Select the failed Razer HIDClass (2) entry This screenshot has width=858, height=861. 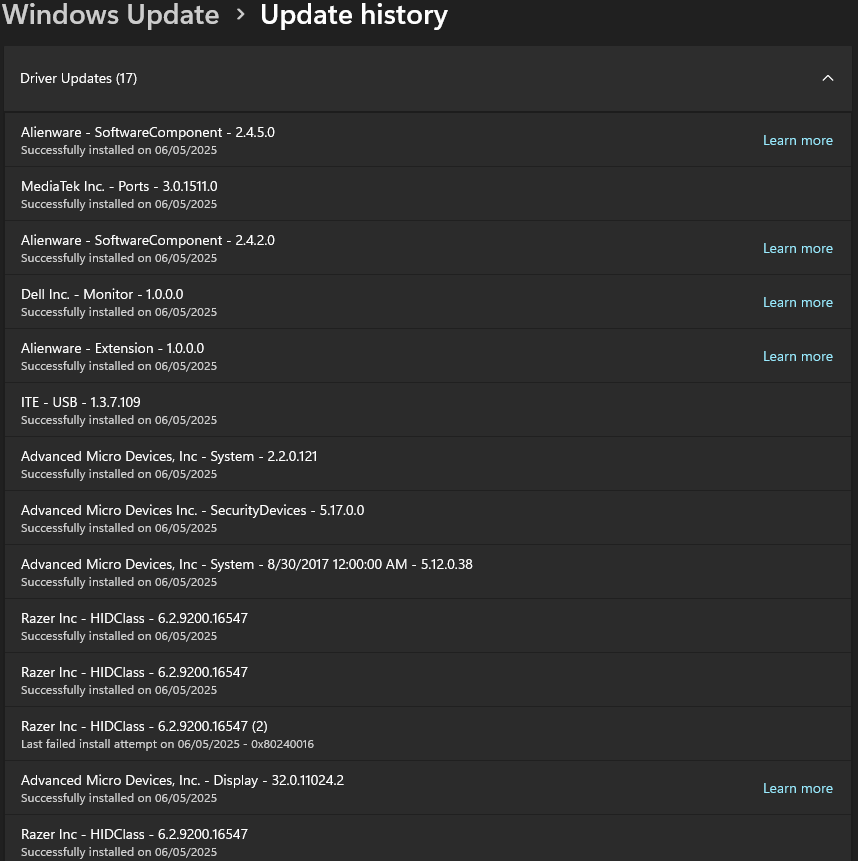tap(428, 734)
